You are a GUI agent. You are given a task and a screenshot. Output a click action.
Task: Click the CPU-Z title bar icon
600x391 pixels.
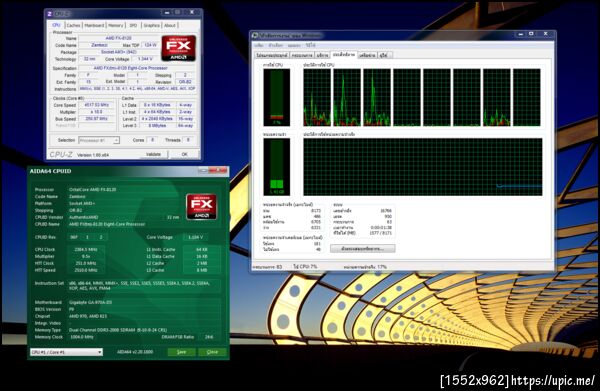49,13
